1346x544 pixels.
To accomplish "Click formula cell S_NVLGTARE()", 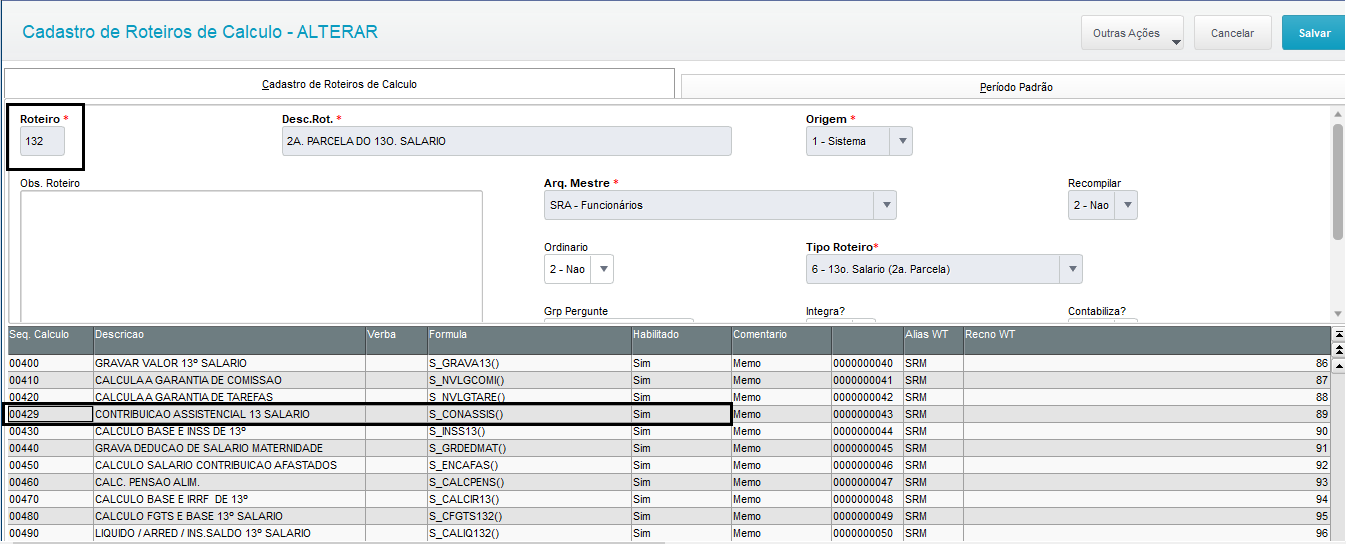I will pos(528,397).
